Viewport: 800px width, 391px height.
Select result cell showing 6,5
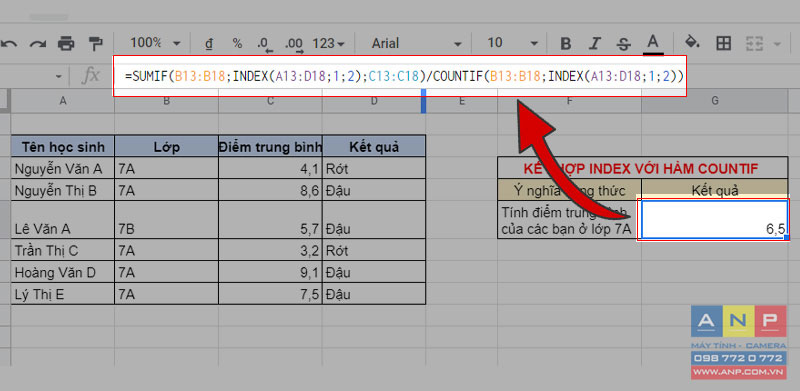pos(714,219)
